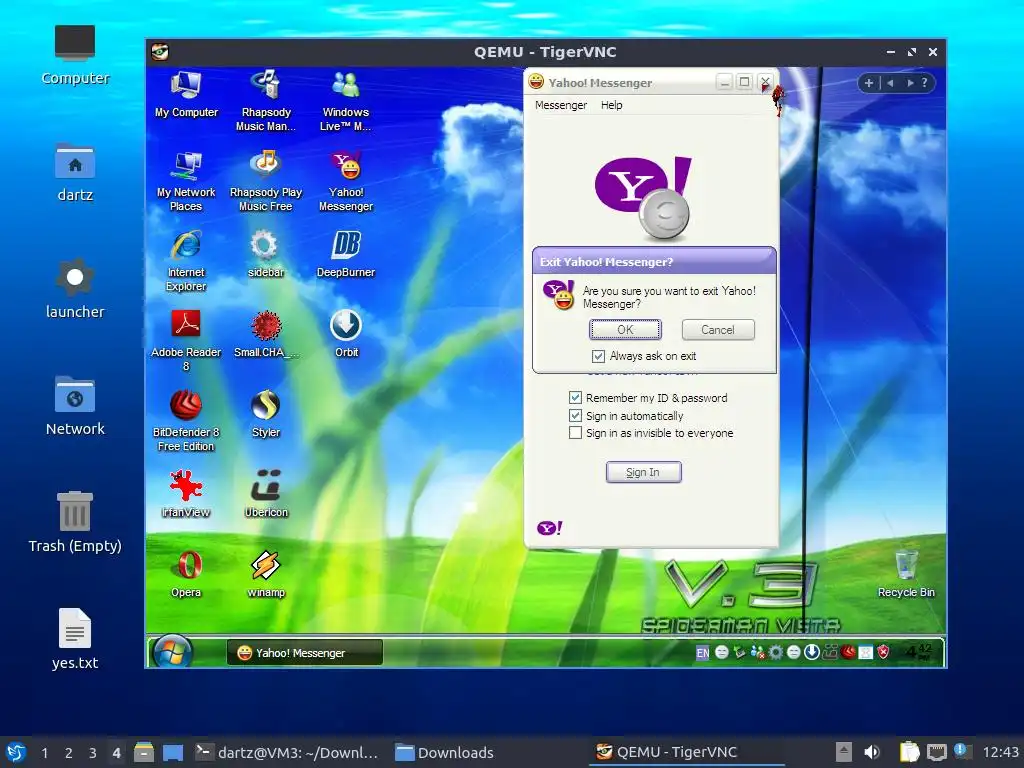Switch to dartz@VM3 terminal taskbar entry
Viewport: 1024px width, 768px height.
click(x=286, y=753)
